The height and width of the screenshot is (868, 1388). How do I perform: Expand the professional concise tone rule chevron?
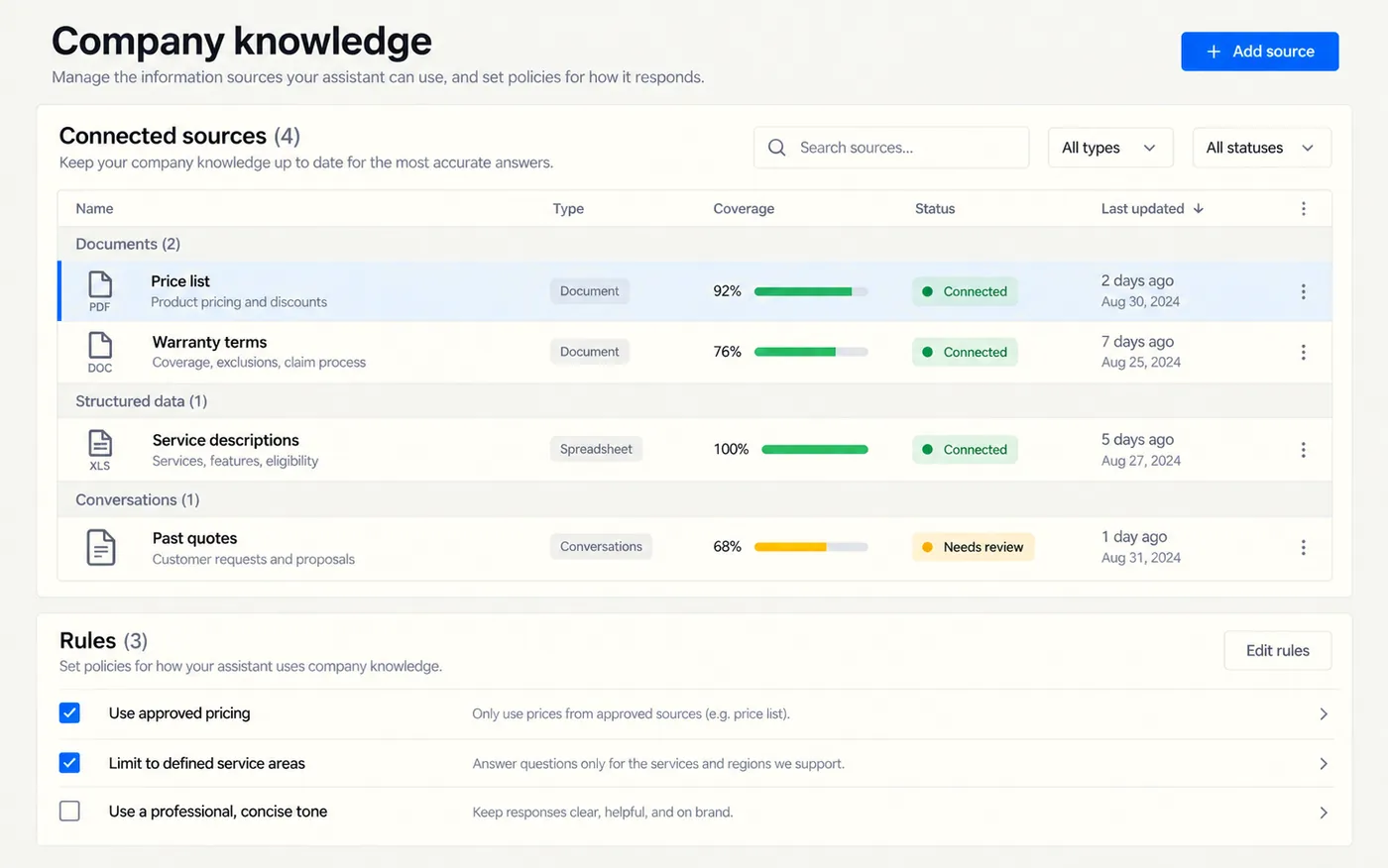(1324, 812)
